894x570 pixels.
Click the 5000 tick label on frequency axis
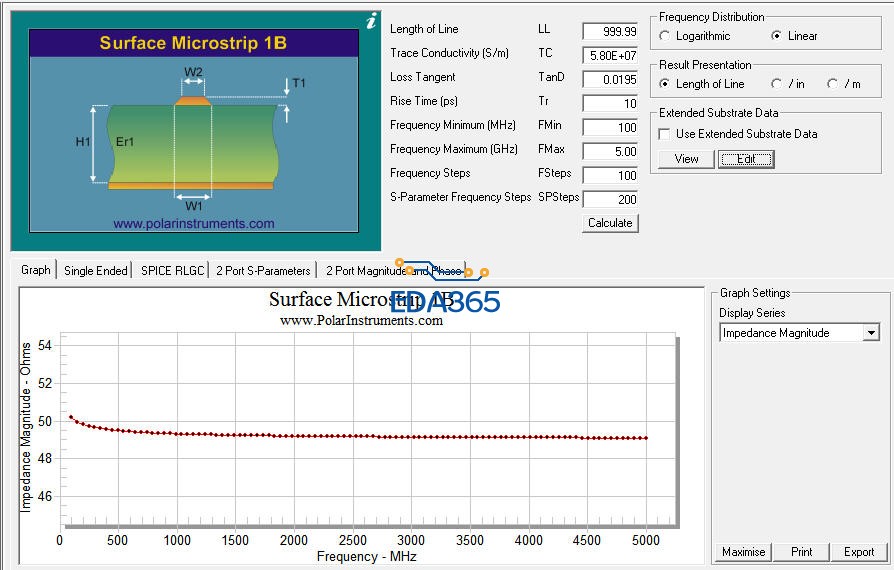coord(645,540)
